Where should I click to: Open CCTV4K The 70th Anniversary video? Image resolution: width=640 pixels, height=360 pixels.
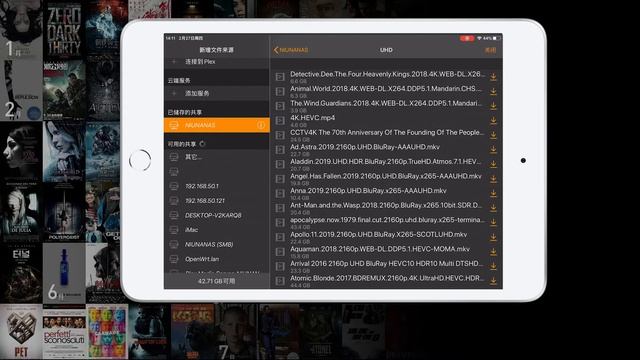[x=387, y=133]
